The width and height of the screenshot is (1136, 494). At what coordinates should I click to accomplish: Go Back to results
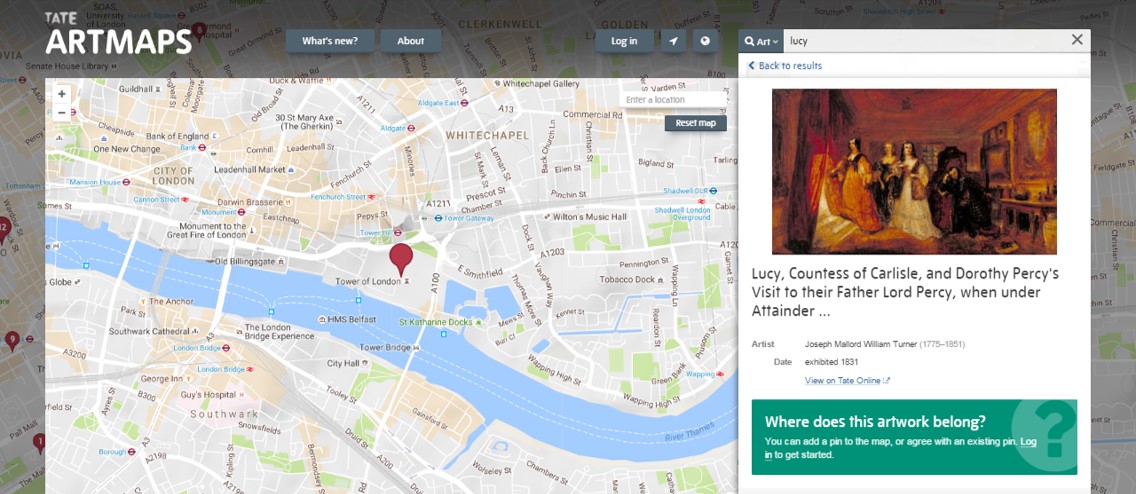point(785,65)
